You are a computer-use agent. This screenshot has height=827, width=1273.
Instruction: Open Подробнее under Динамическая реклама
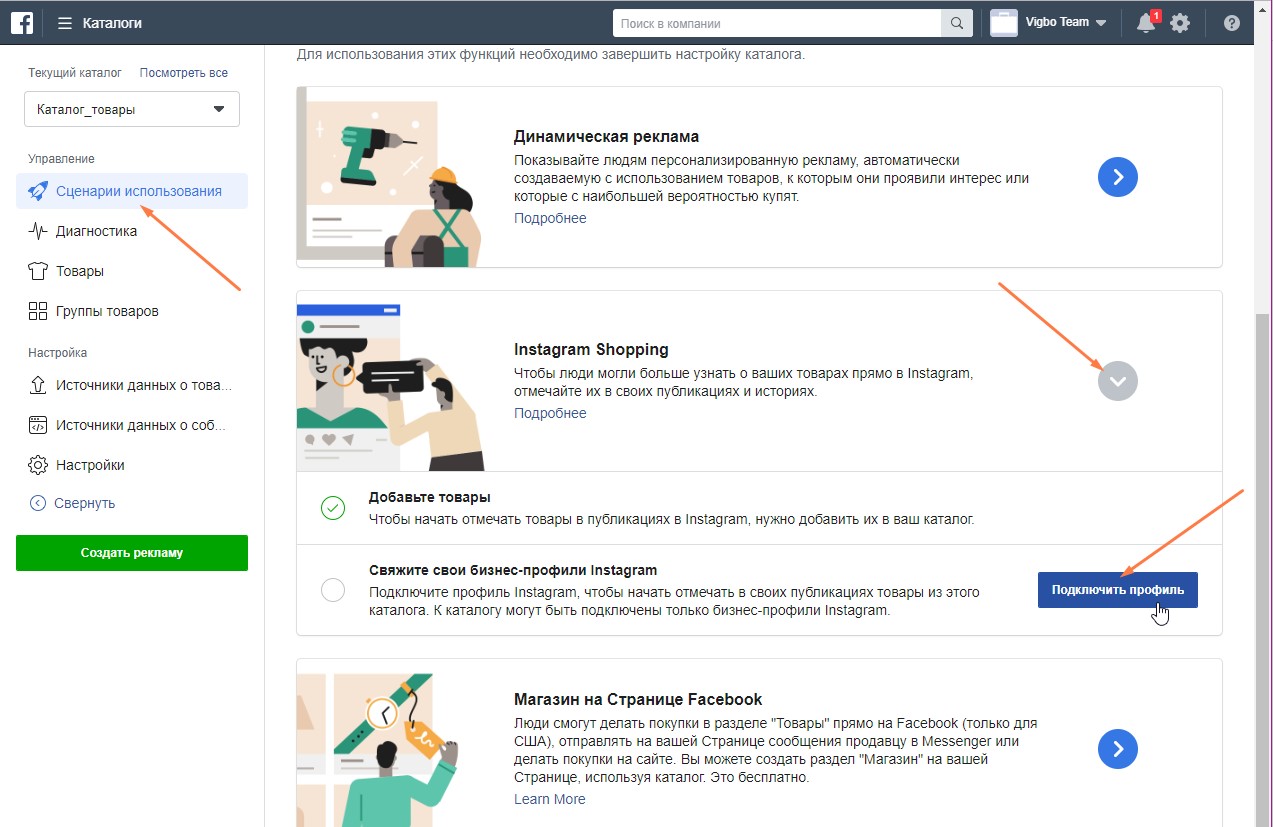550,218
